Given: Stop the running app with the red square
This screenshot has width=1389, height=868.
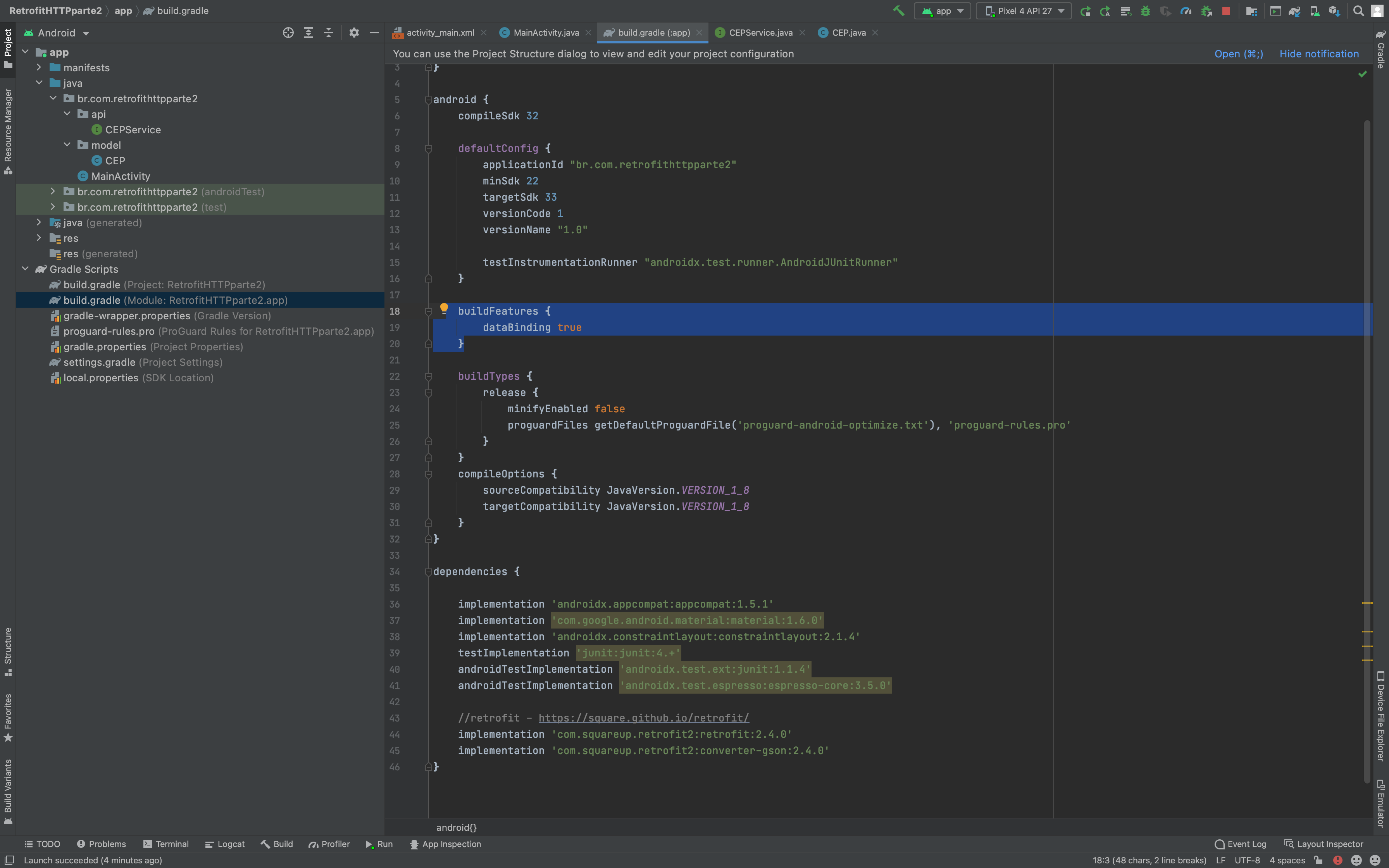Looking at the screenshot, I should coord(1226,11).
